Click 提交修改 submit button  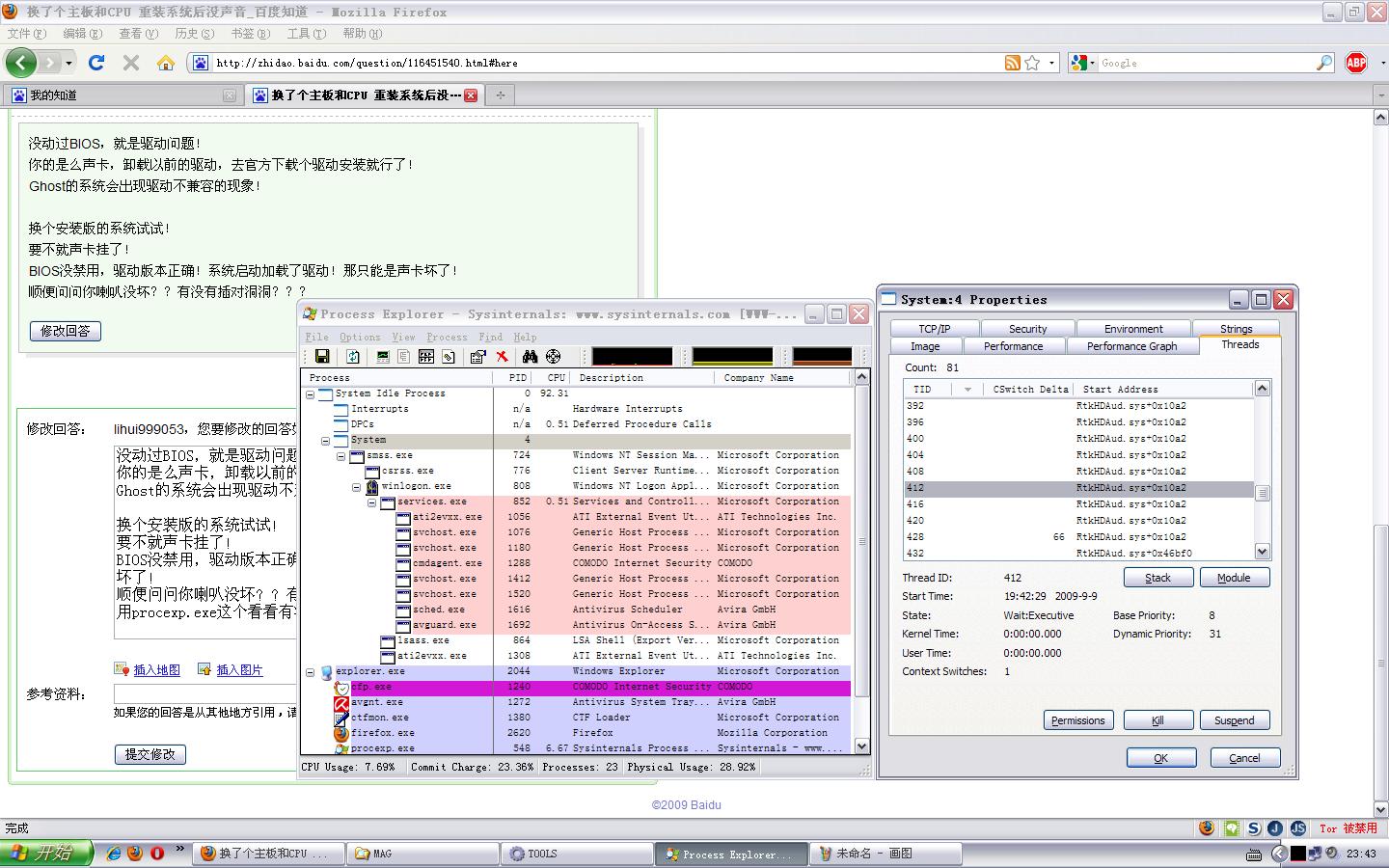pyautogui.click(x=150, y=754)
